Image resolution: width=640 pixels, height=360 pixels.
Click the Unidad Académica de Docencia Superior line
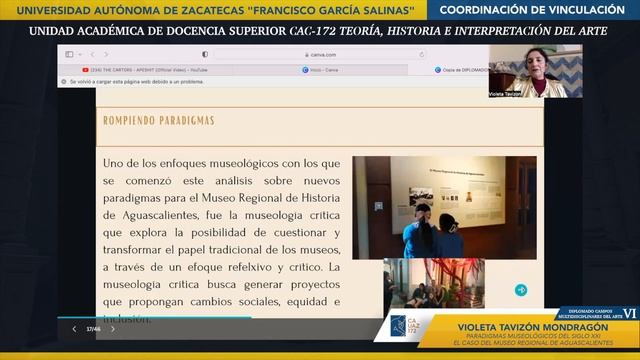[x=318, y=31]
